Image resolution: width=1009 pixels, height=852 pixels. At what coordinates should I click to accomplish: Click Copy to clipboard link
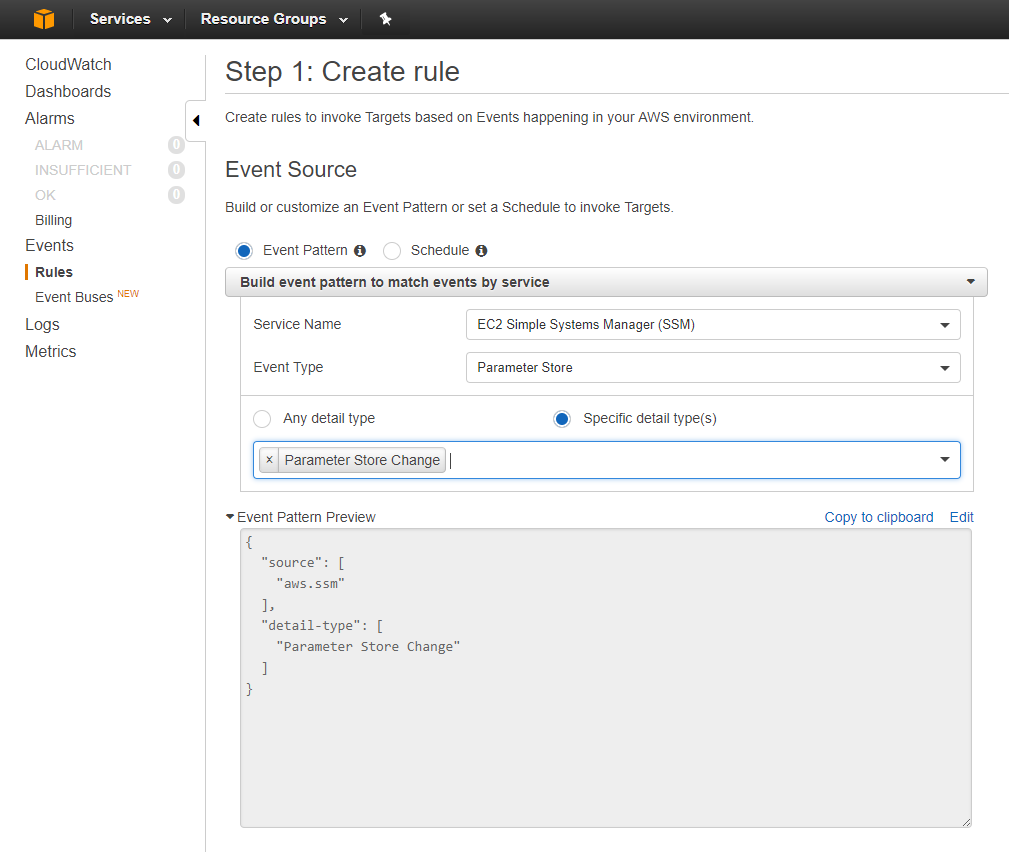(x=878, y=517)
